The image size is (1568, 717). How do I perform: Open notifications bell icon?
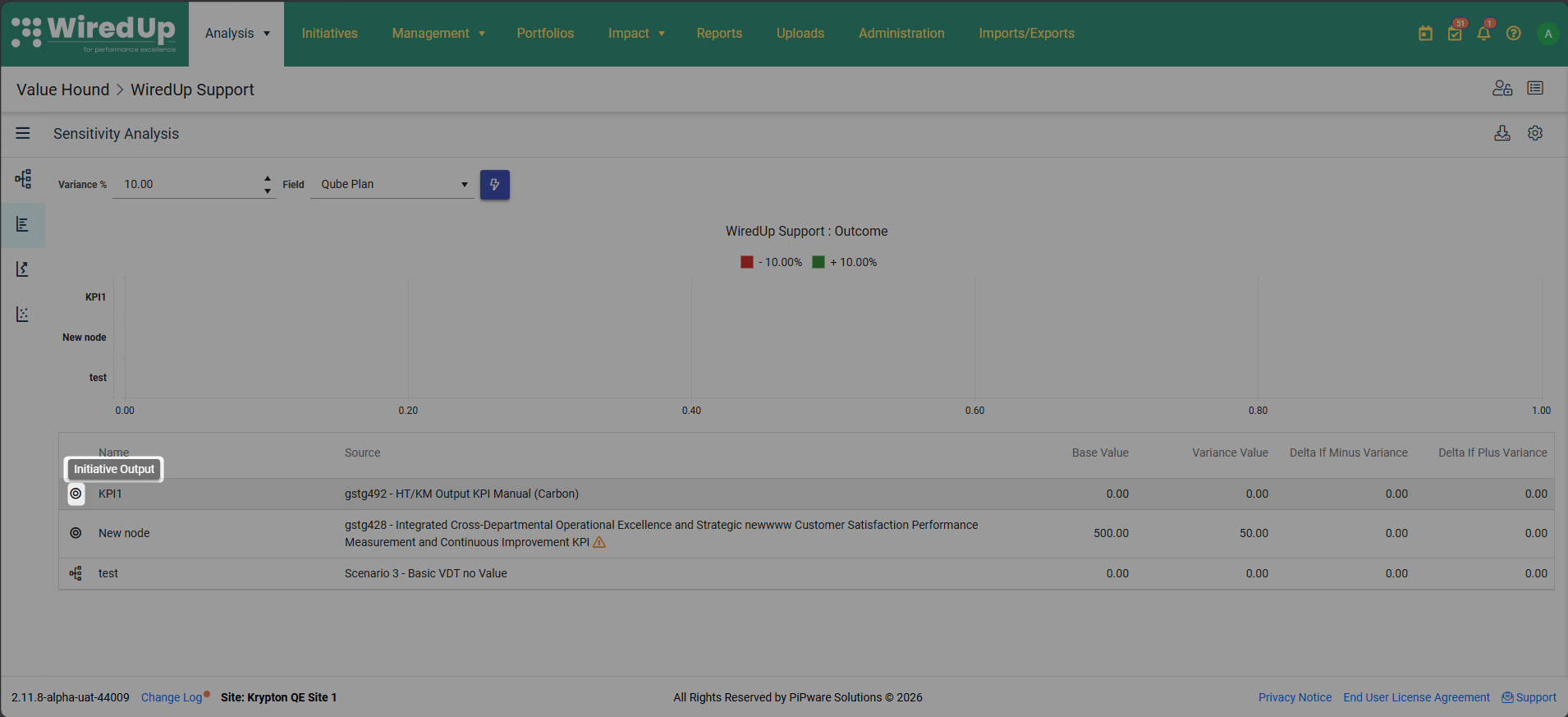click(x=1483, y=34)
